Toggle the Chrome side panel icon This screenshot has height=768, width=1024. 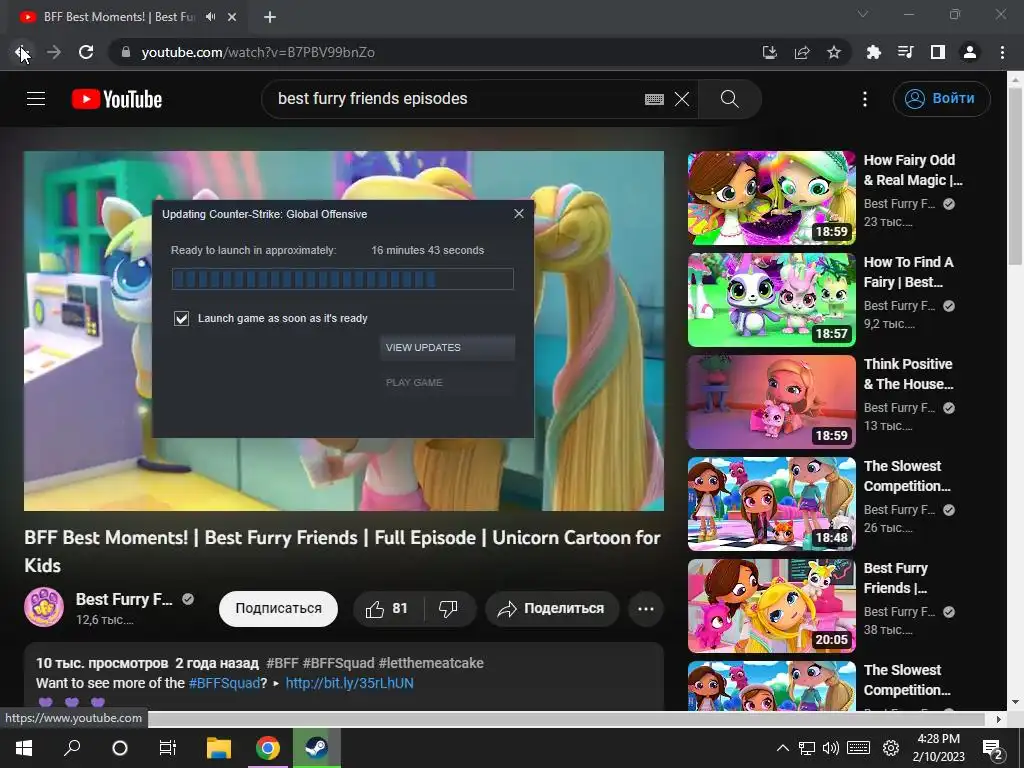[x=938, y=52]
